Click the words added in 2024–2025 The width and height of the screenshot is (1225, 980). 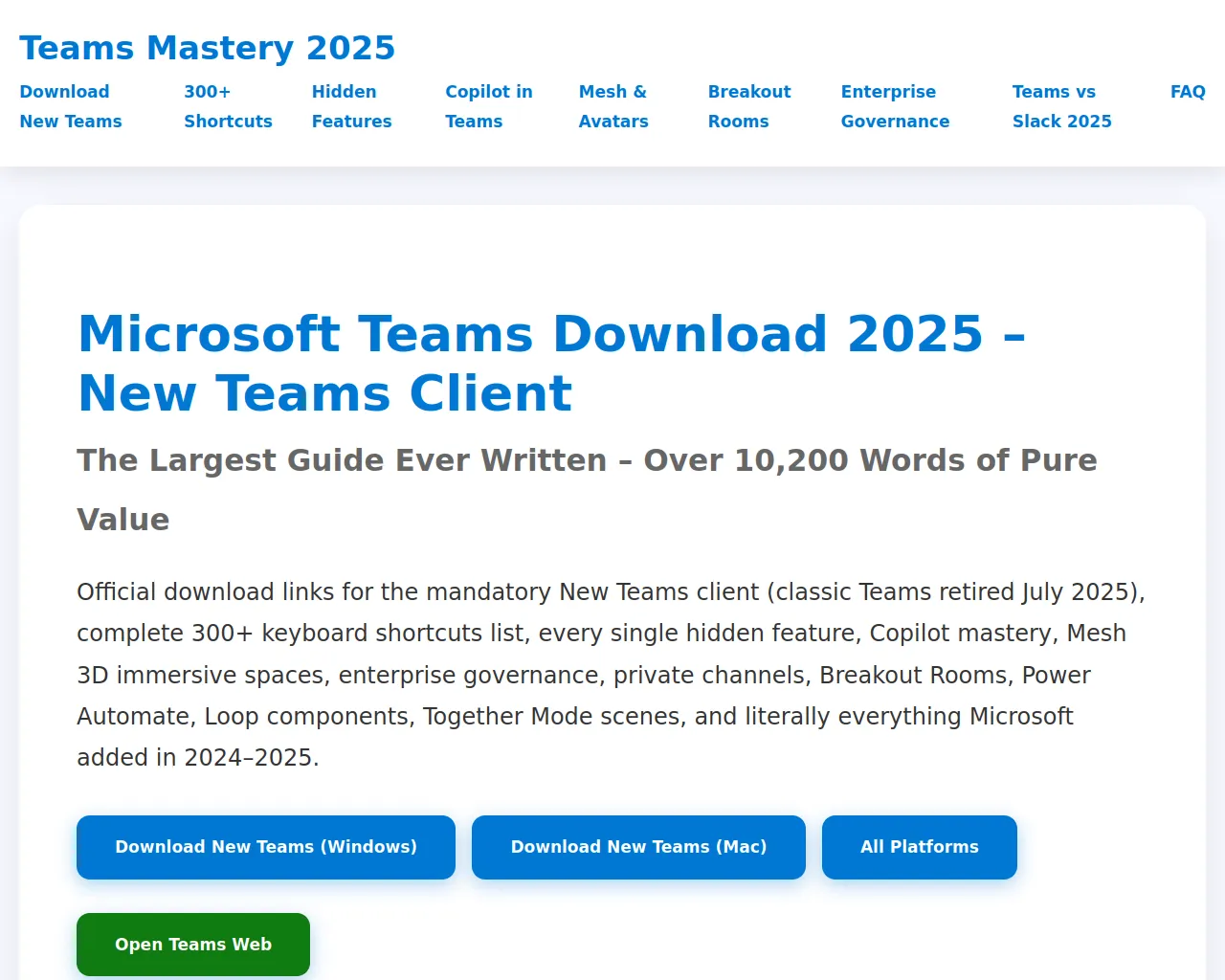196,758
